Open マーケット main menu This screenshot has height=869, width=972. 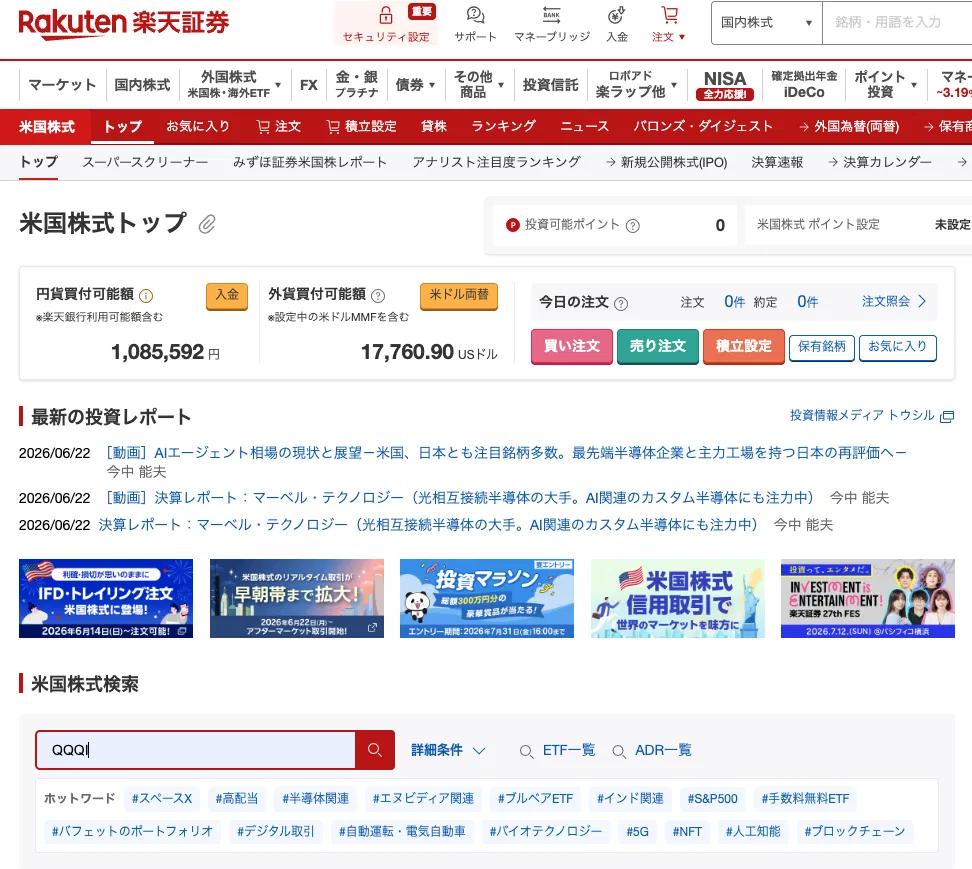tap(62, 85)
